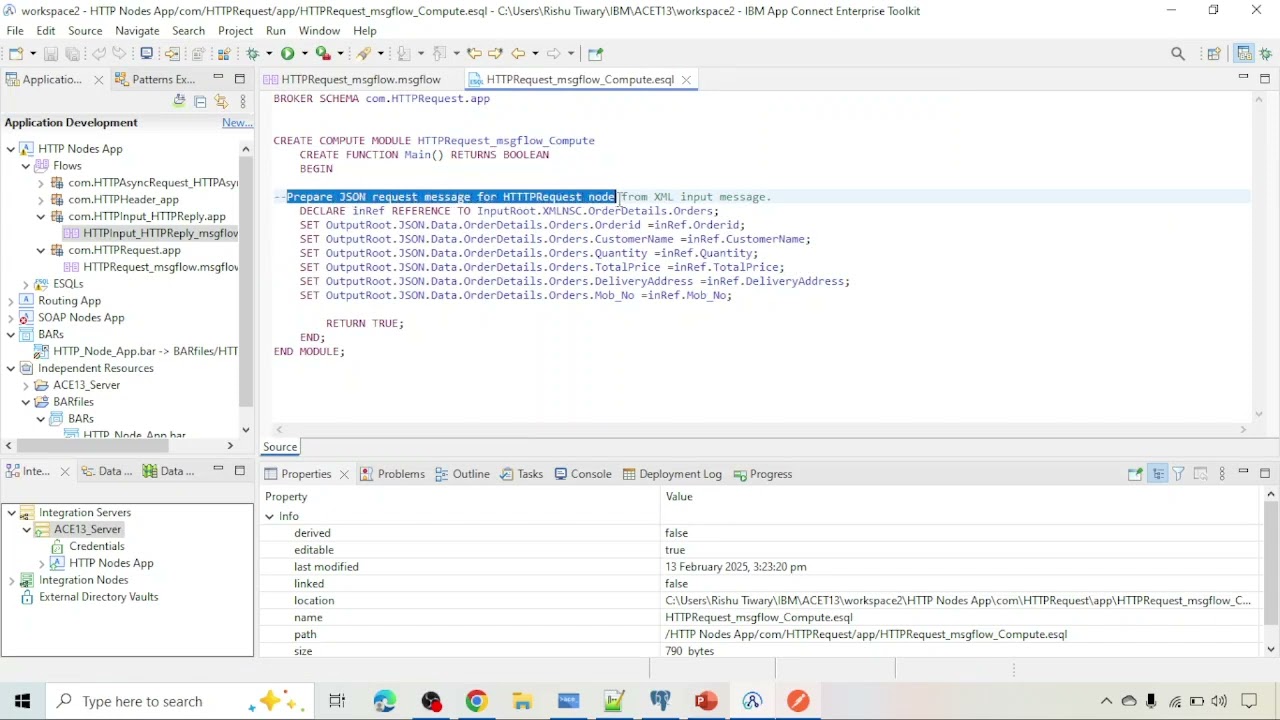The image size is (1280, 720).
Task: Collapse the Flows folder
Action: coord(26,166)
